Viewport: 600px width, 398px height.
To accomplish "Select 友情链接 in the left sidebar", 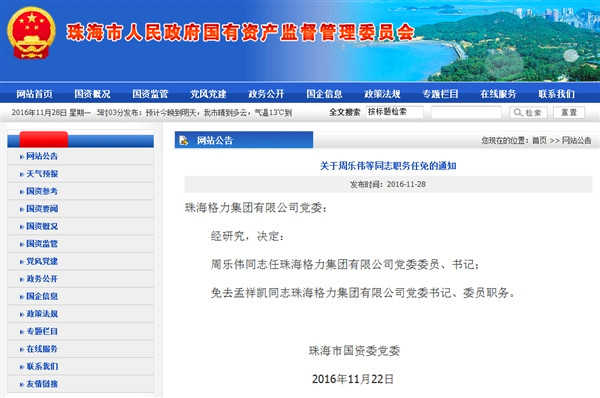I will click(42, 384).
